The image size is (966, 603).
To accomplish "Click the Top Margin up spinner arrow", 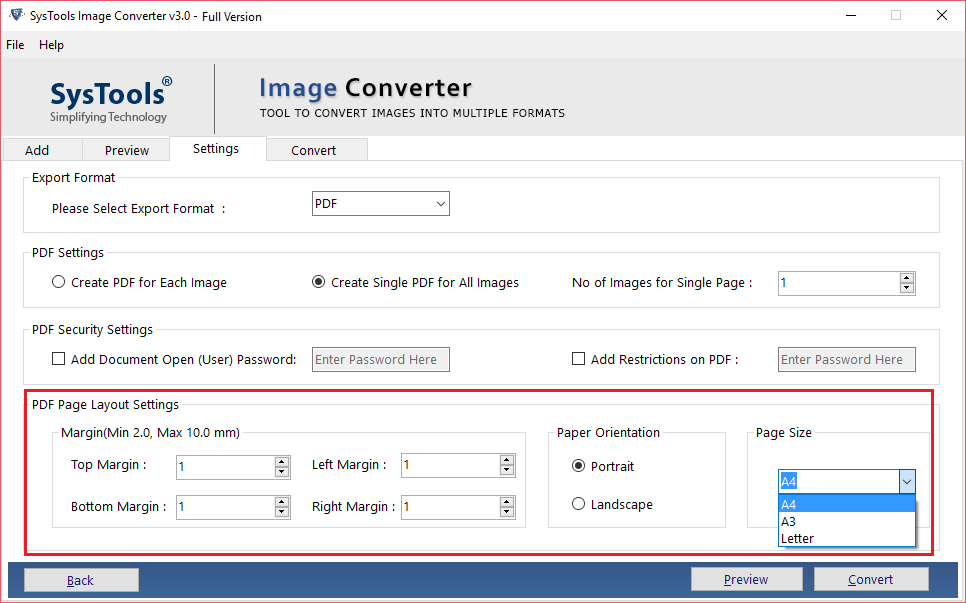I will point(283,461).
